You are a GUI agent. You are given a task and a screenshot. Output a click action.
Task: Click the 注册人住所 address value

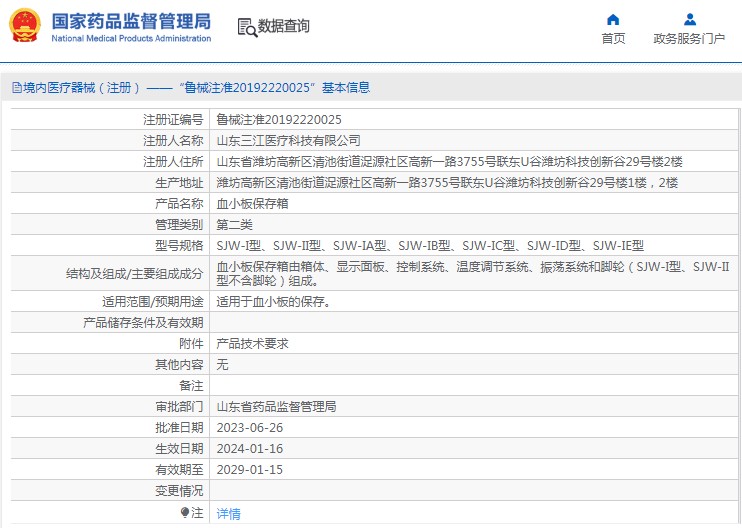(449, 162)
